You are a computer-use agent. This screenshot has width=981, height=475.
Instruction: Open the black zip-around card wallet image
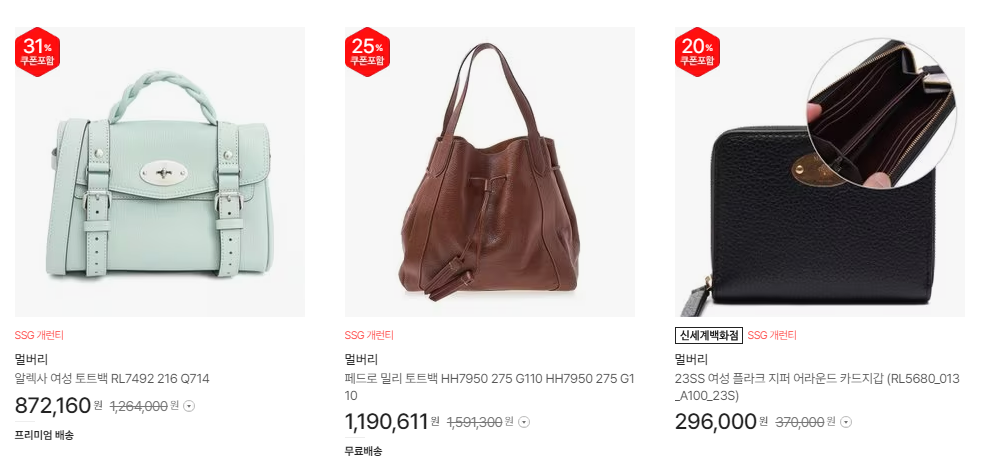820,172
